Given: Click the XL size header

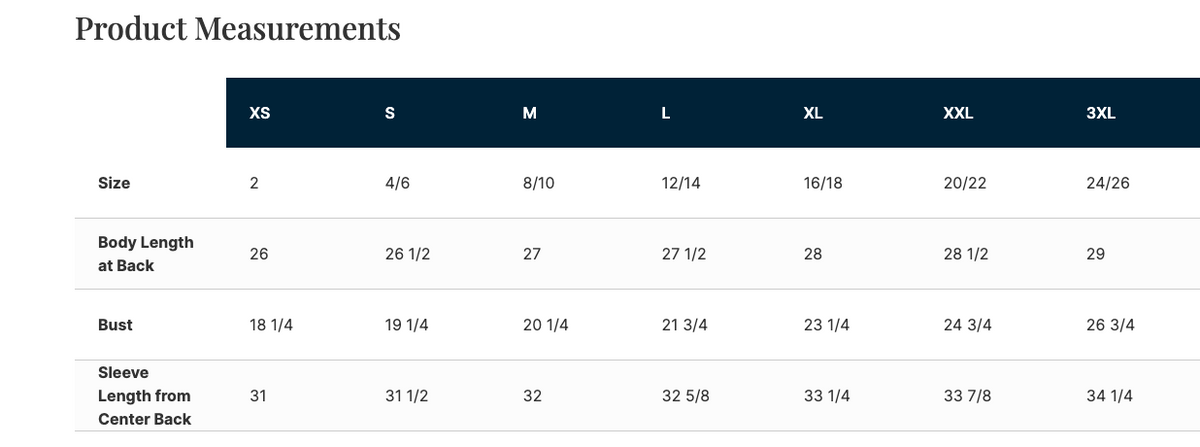Looking at the screenshot, I should (813, 113).
